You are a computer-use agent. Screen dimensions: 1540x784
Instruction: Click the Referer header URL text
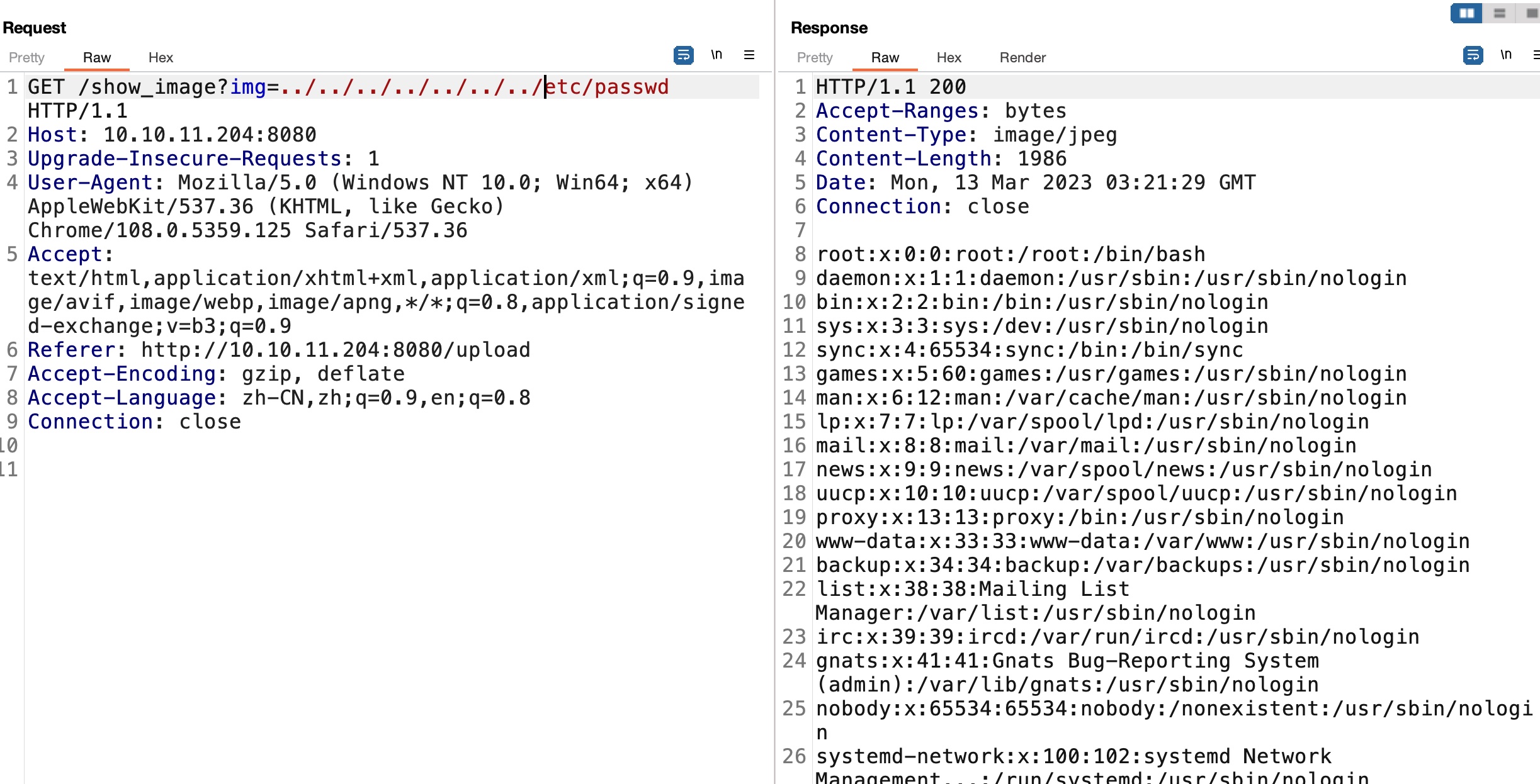coord(336,350)
